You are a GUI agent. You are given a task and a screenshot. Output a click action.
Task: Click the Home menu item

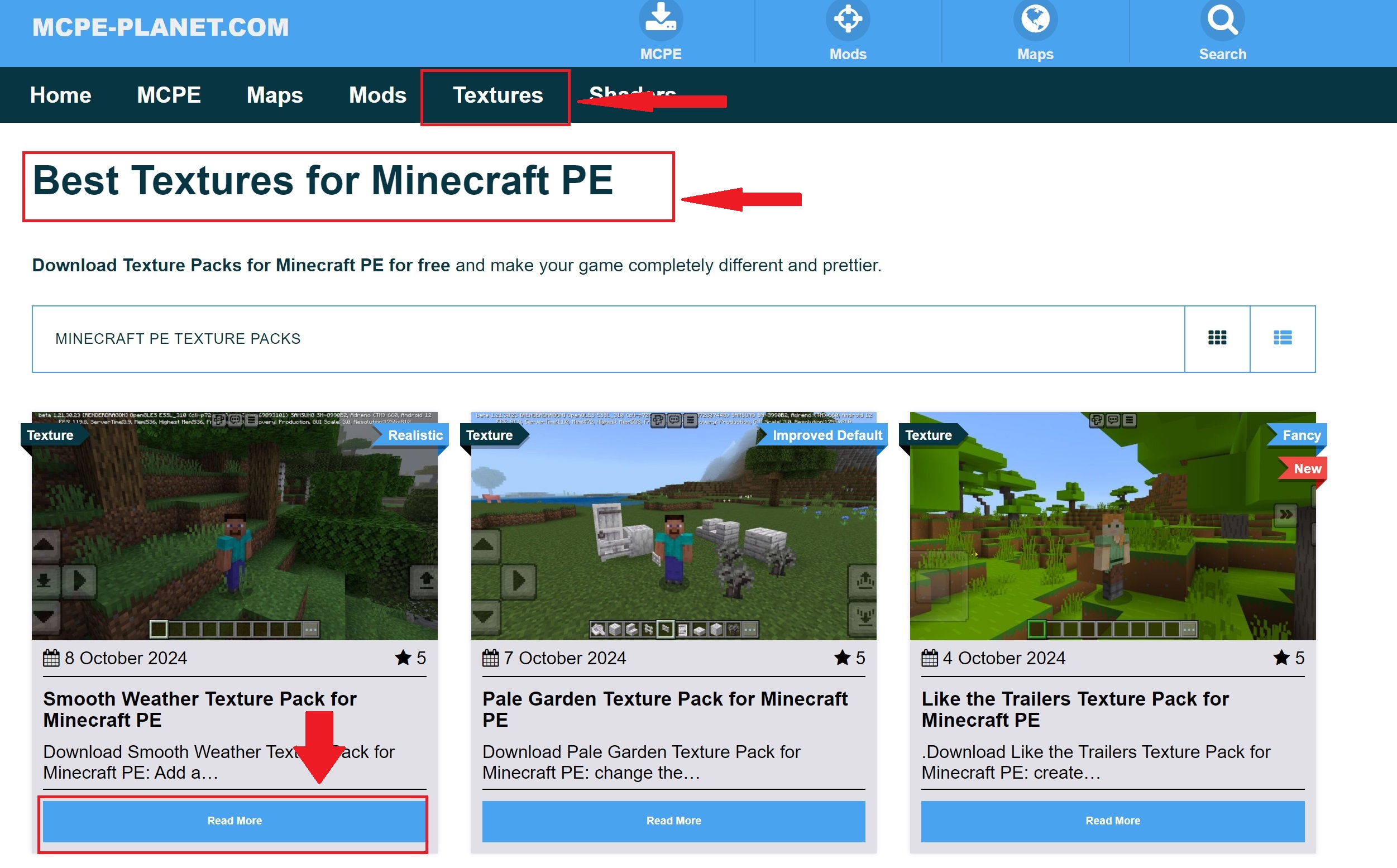pos(60,95)
